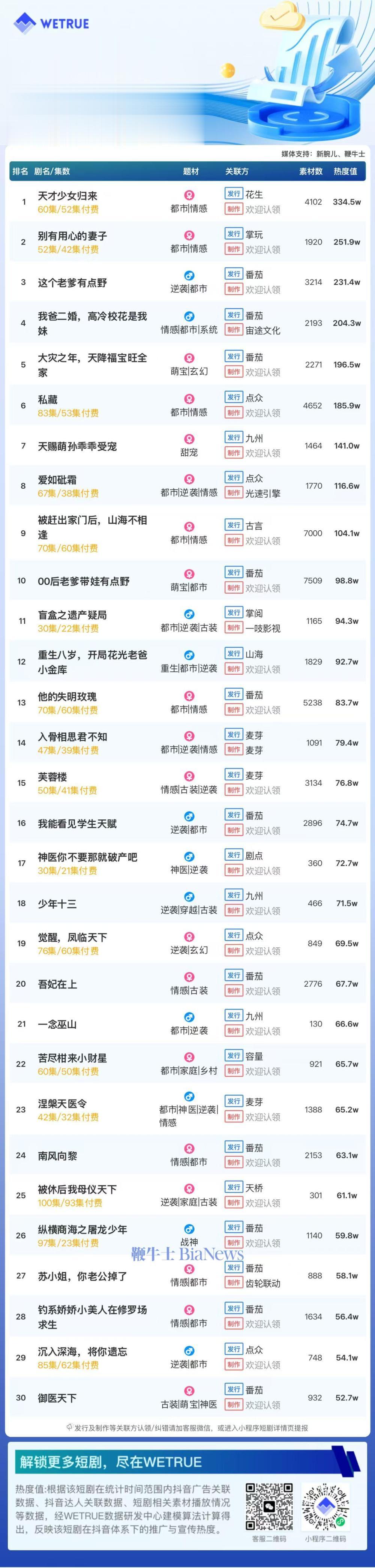This screenshot has height=1568, width=375.
Task: Click heat value 334.5w in first row
Action: coord(346,202)
